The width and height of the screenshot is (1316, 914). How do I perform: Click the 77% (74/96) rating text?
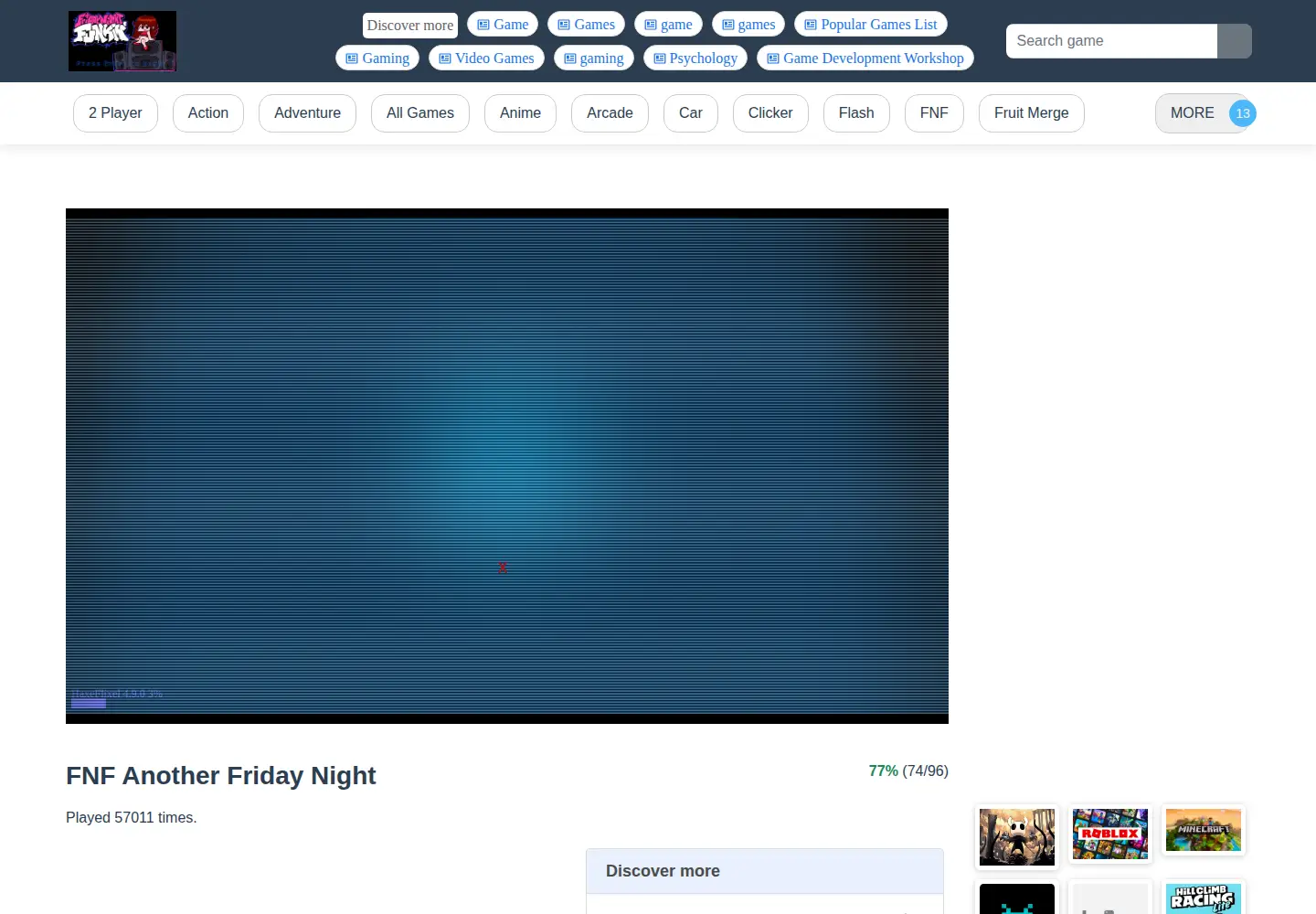click(x=908, y=771)
